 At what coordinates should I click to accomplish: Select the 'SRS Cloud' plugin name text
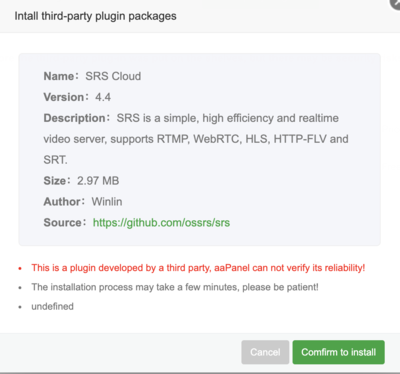point(113,76)
